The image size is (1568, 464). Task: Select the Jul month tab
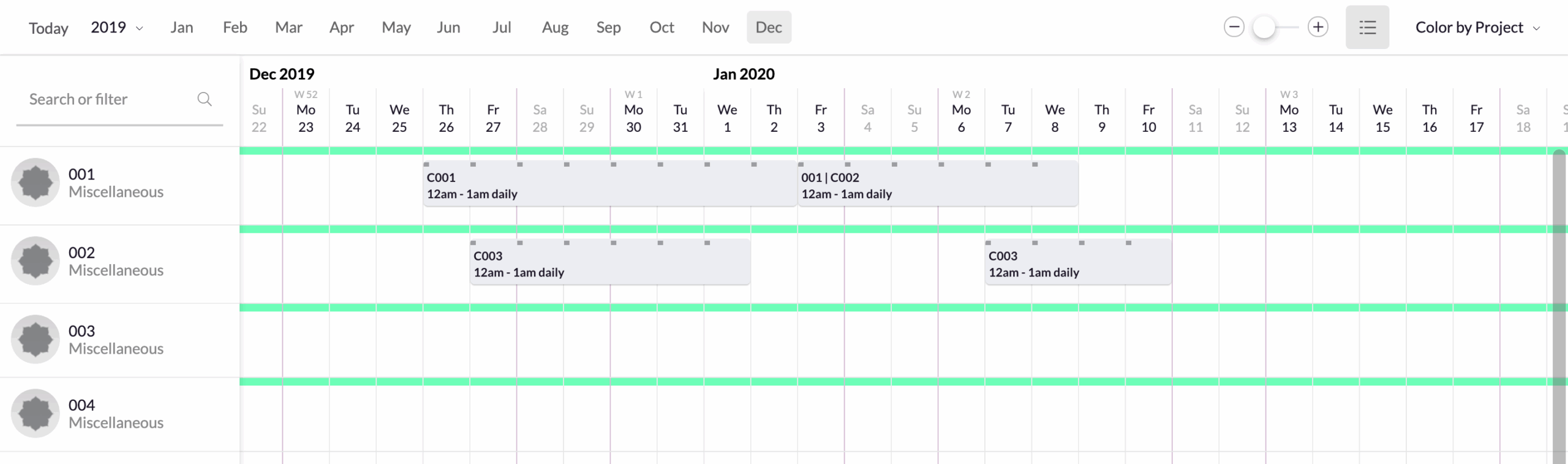click(502, 27)
